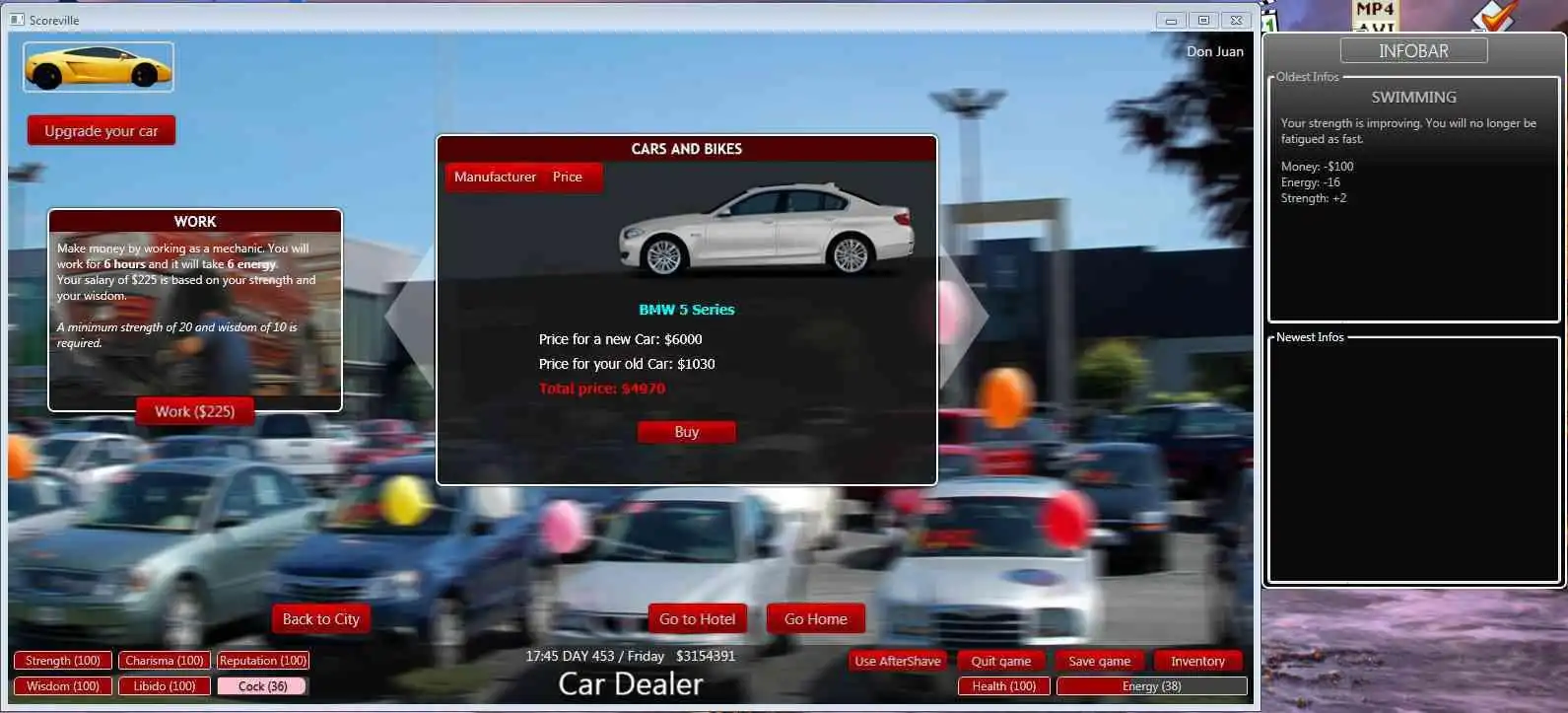
Task: Click the 17:45 DAY 453 / Friday text
Action: [x=595, y=656]
